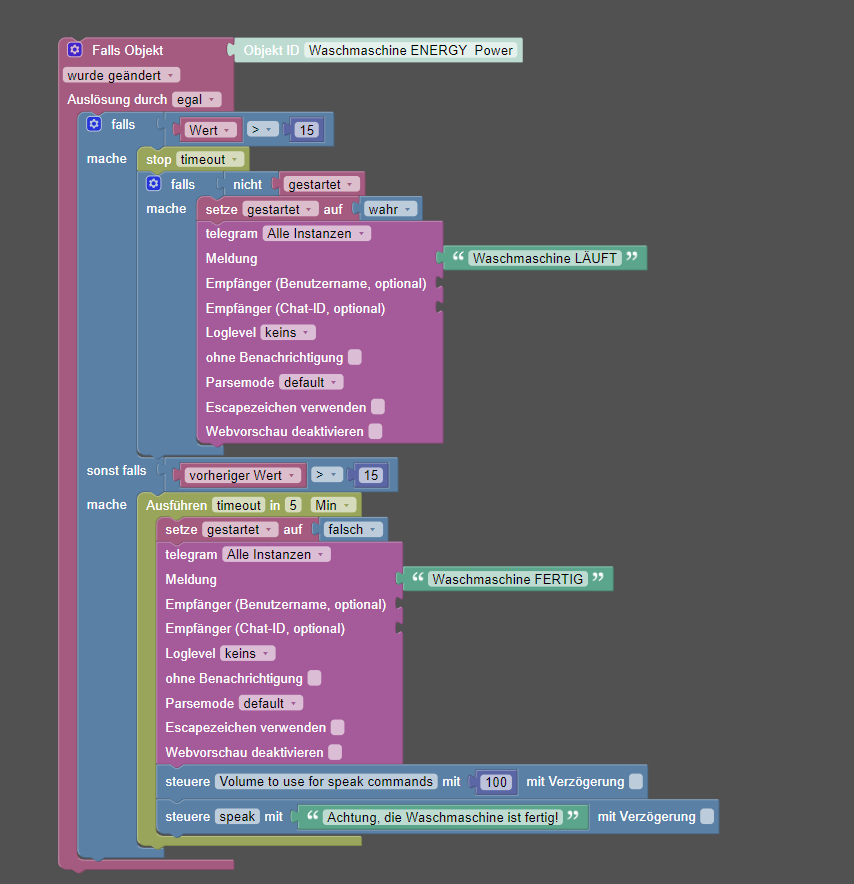Open gear icon on falls nicht gestartet block
This screenshot has width=854, height=884.
point(153,184)
